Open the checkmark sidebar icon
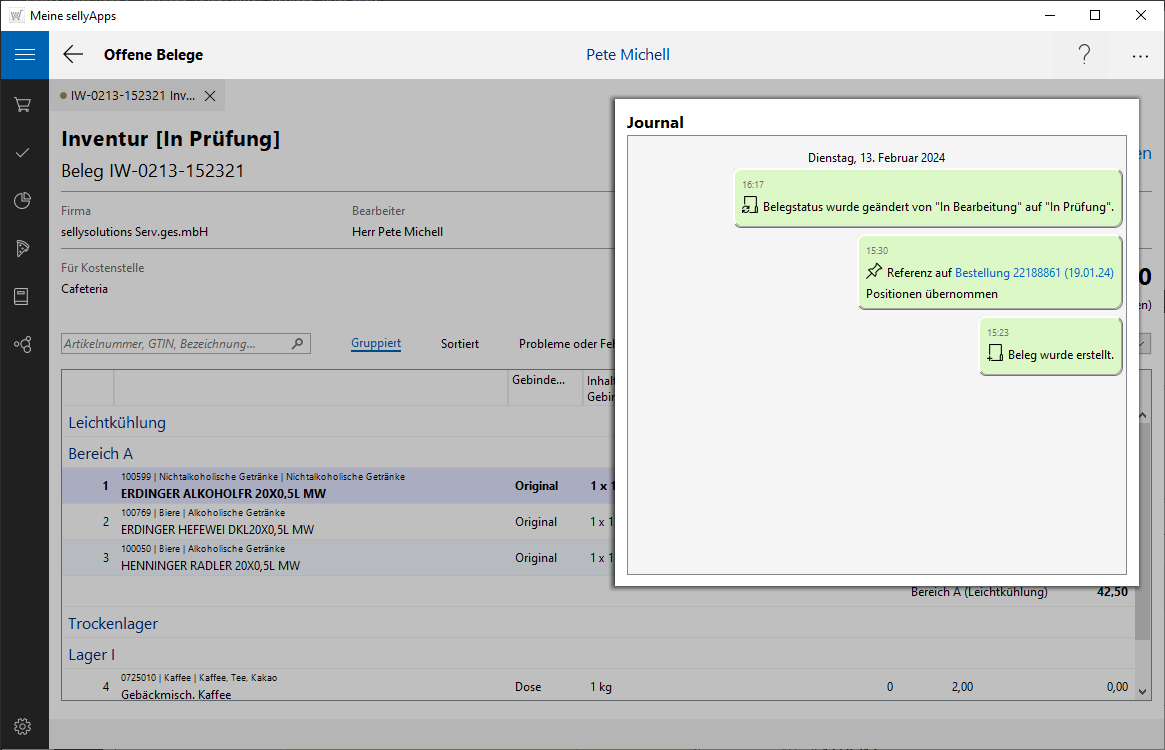Screen dimensions: 1165x750 pos(23,153)
